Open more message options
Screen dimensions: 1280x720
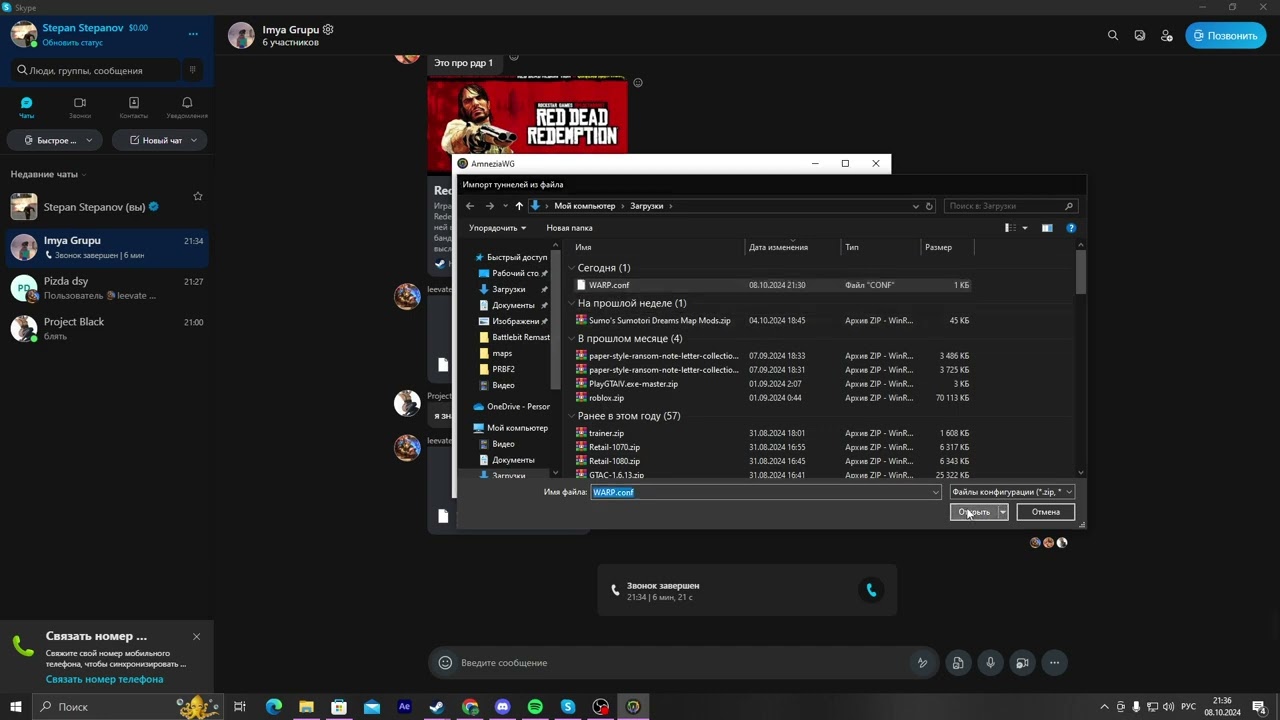(1054, 662)
